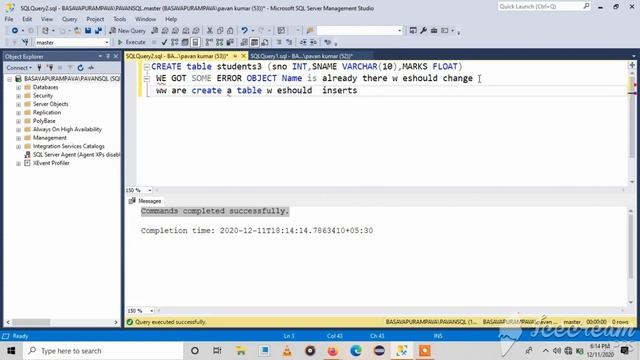This screenshot has width=640, height=360.
Task: Open the Project menu
Action: (x=95, y=19)
